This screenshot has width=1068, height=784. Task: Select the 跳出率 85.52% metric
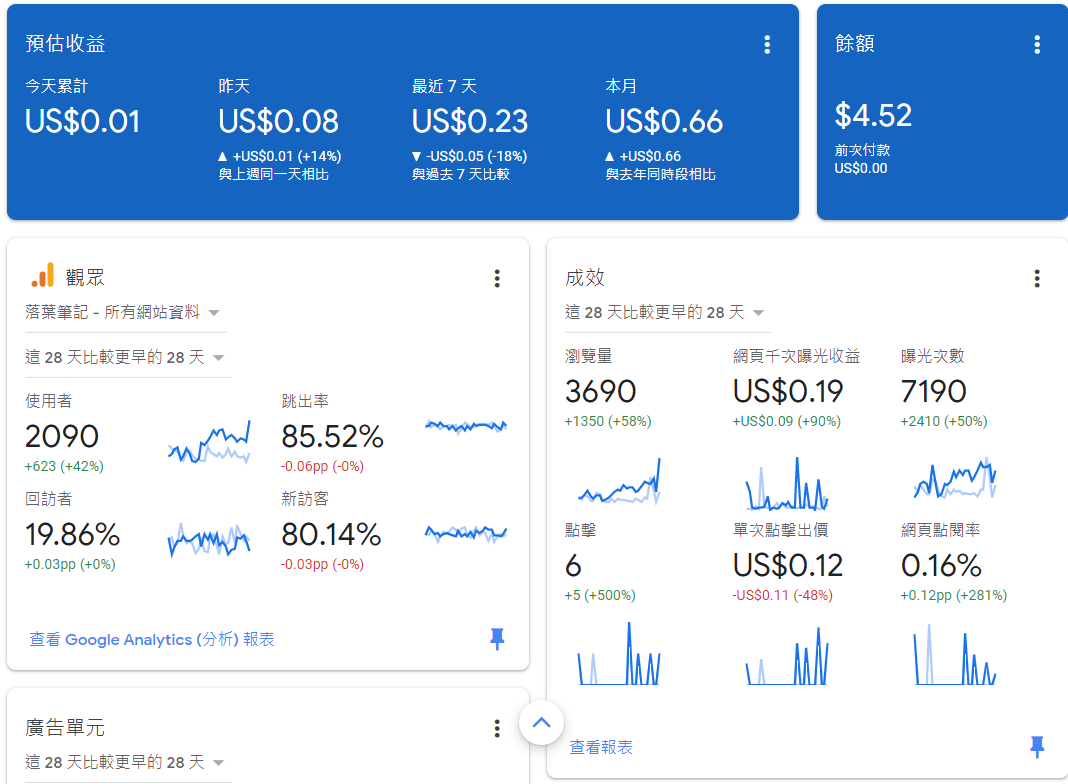click(x=332, y=436)
